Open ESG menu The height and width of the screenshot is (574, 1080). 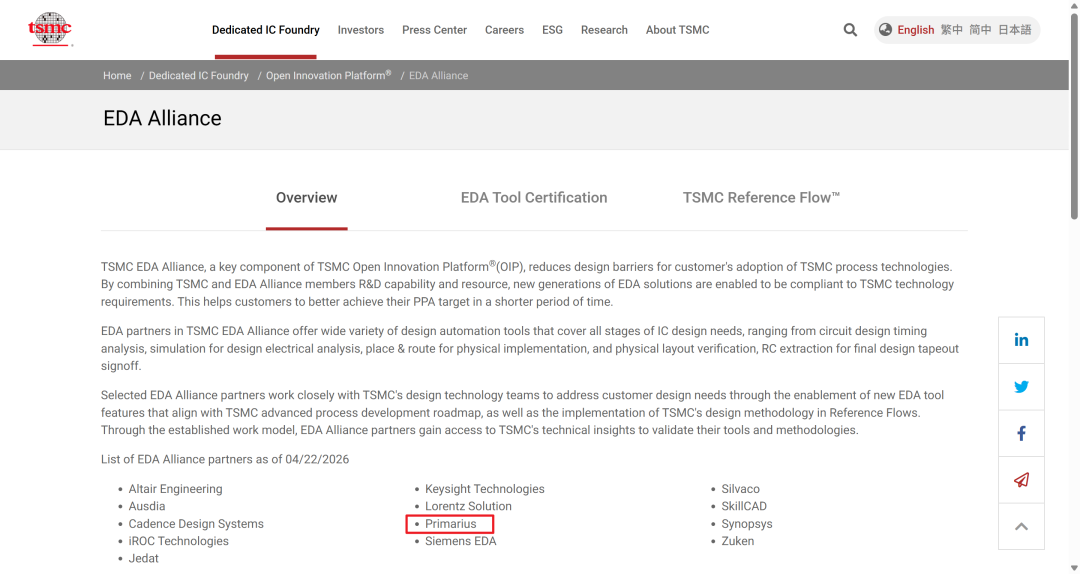(x=552, y=30)
